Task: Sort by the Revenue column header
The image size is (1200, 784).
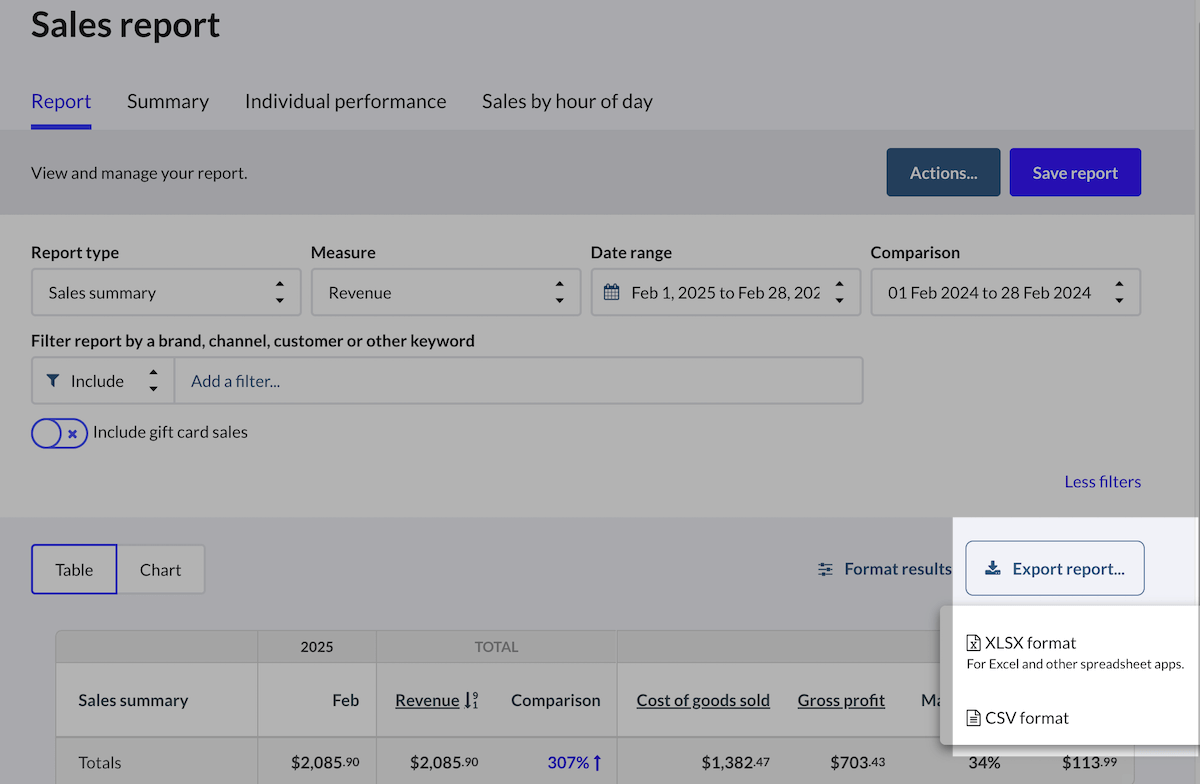Action: click(x=427, y=700)
